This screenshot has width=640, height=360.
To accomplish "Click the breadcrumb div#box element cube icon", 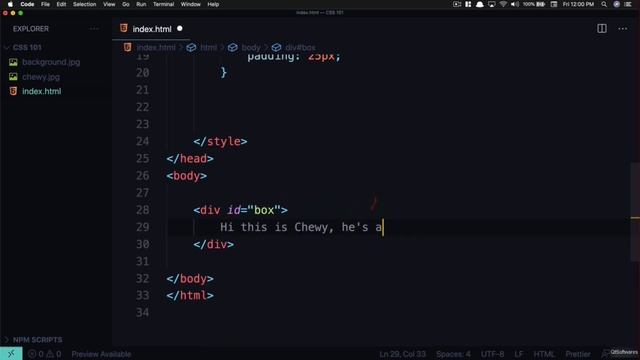I will coord(276,47).
